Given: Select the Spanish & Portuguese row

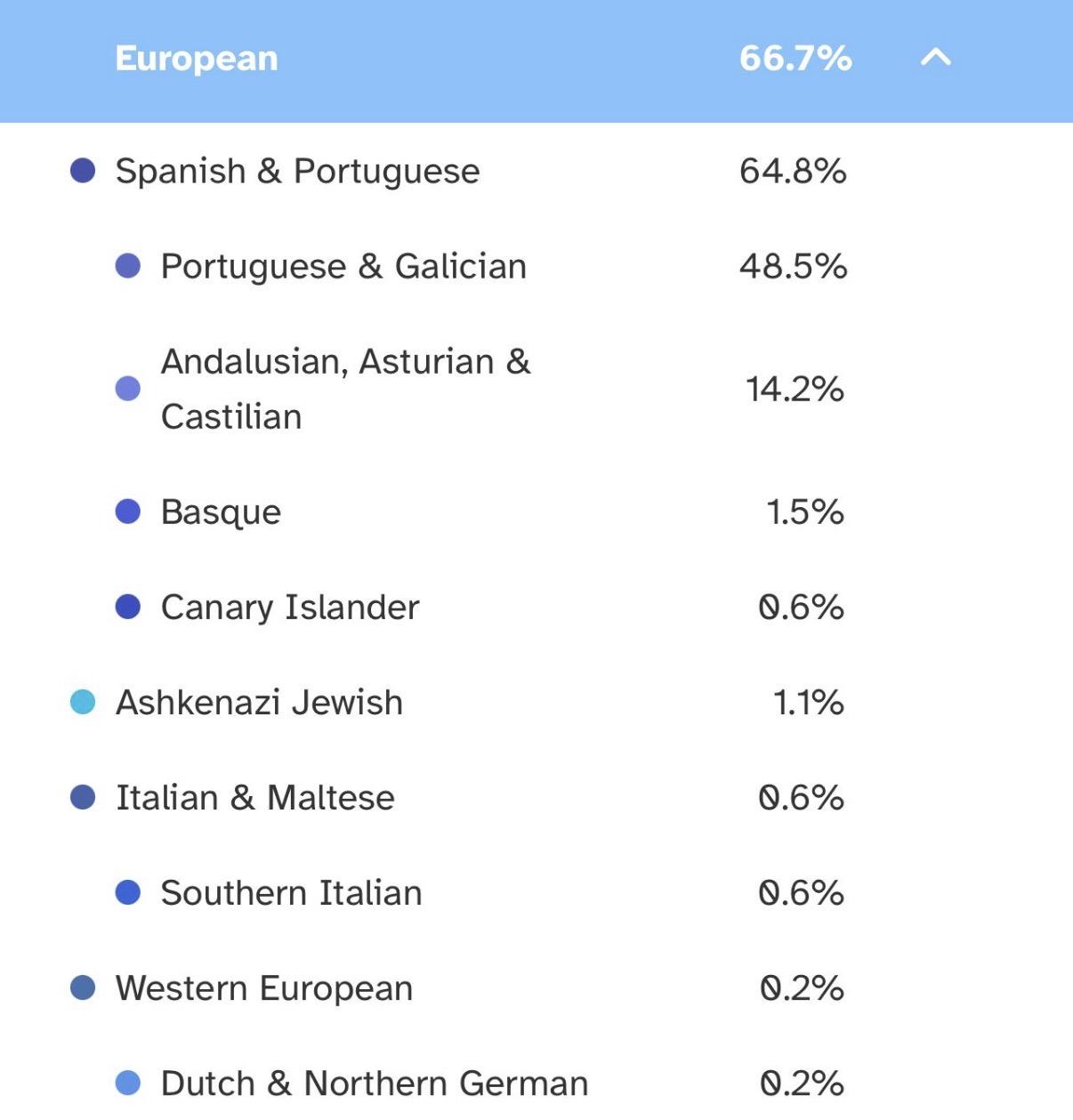Looking at the screenshot, I should [297, 171].
